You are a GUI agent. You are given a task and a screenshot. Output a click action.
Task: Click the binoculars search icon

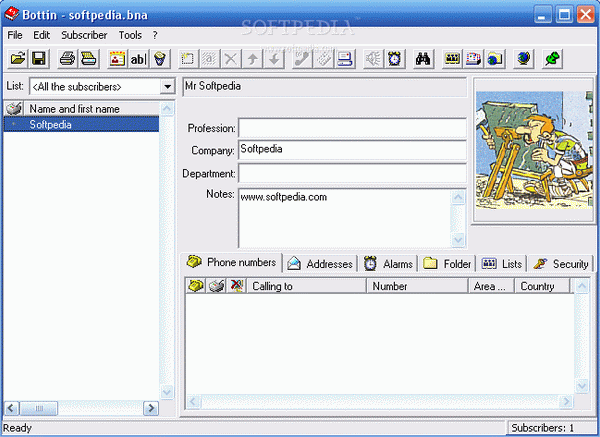pos(423,59)
